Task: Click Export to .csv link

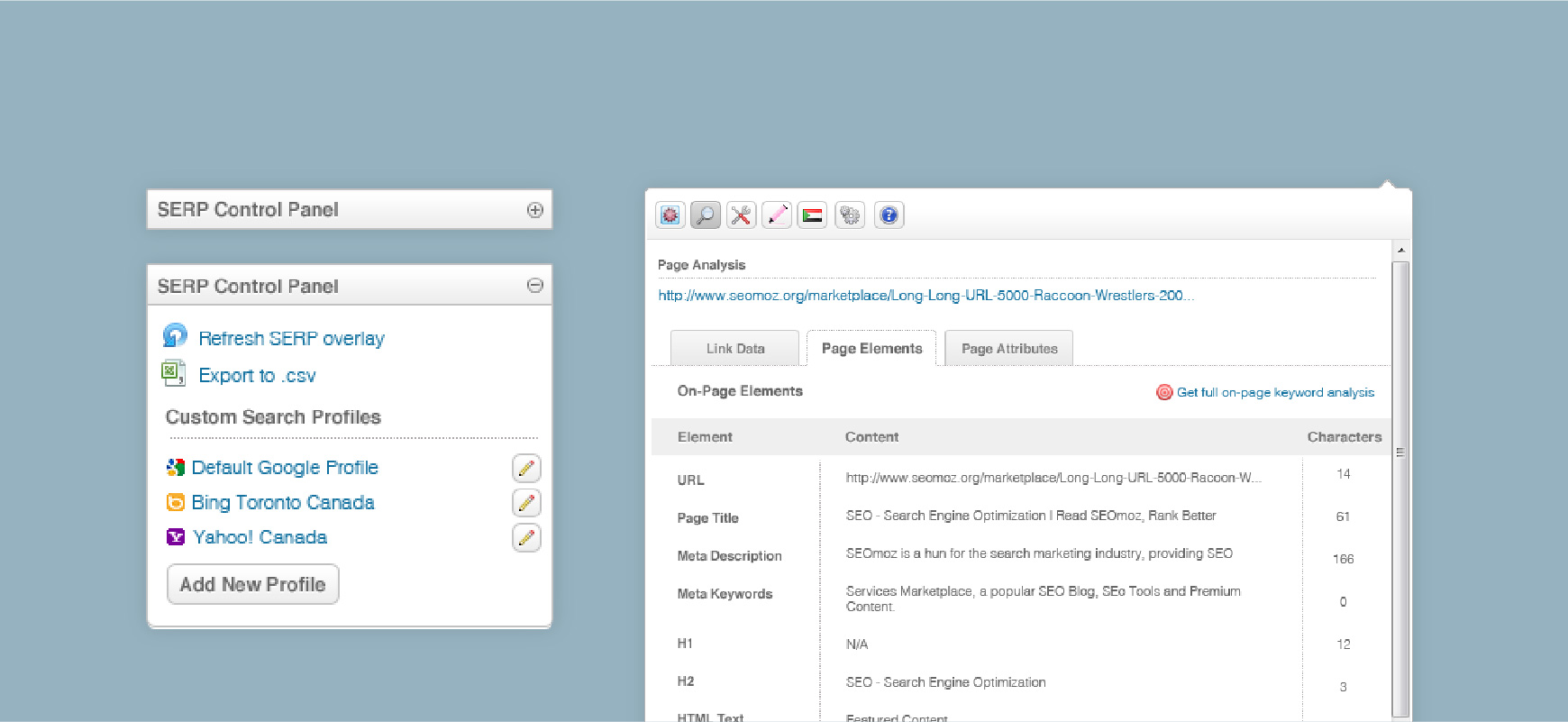Action: pos(257,376)
